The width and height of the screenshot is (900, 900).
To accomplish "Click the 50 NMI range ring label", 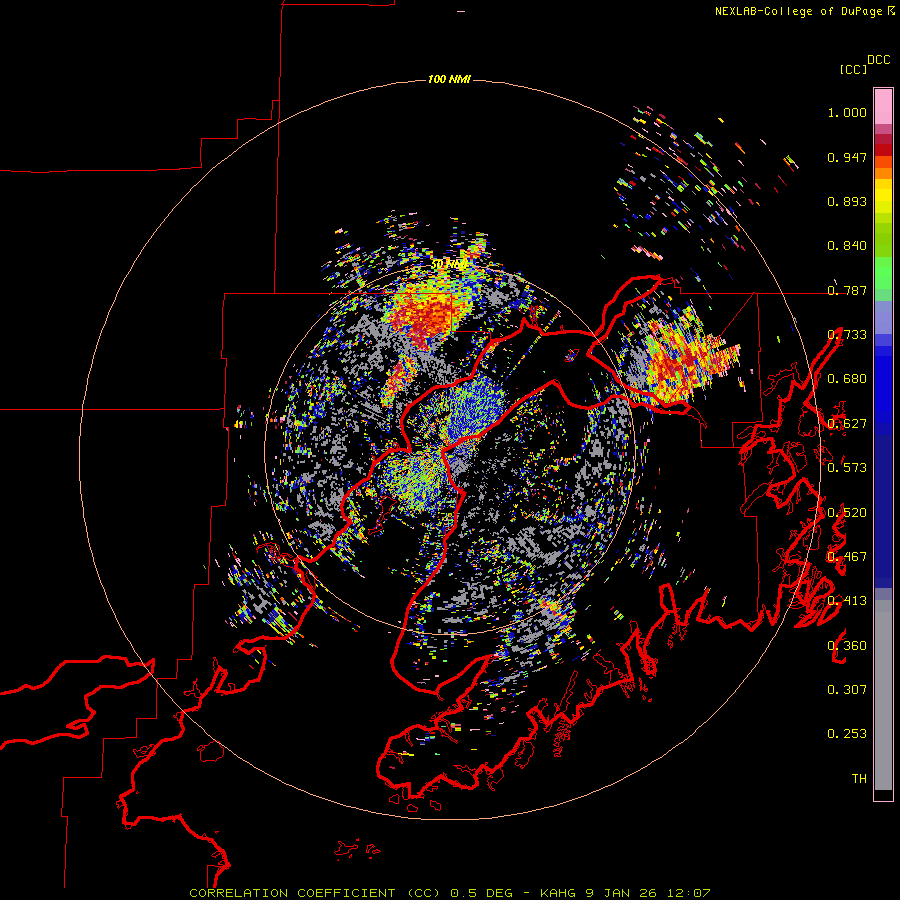I will pyautogui.click(x=449, y=265).
